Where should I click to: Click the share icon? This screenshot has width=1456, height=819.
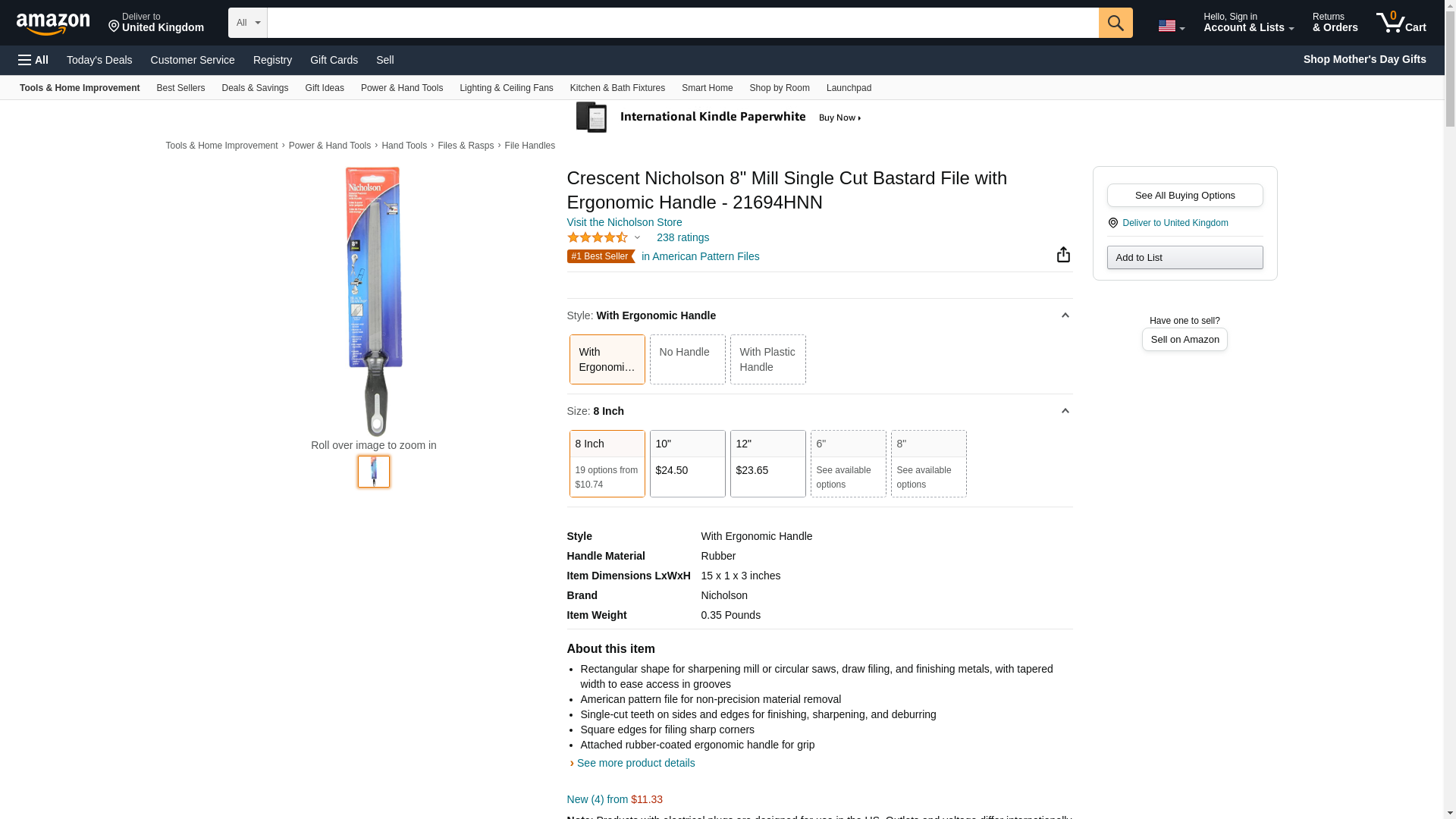pos(1063,255)
